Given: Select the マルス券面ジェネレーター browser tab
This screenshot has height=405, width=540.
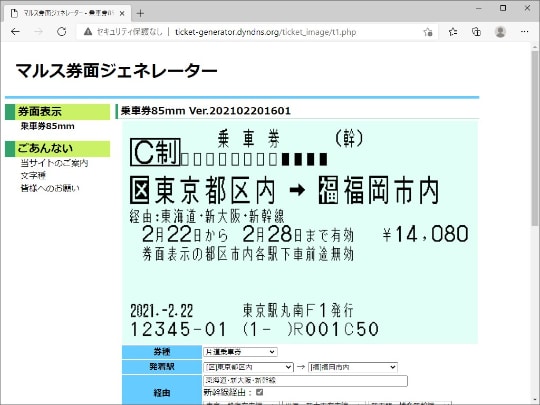Looking at the screenshot, I should [x=68, y=13].
